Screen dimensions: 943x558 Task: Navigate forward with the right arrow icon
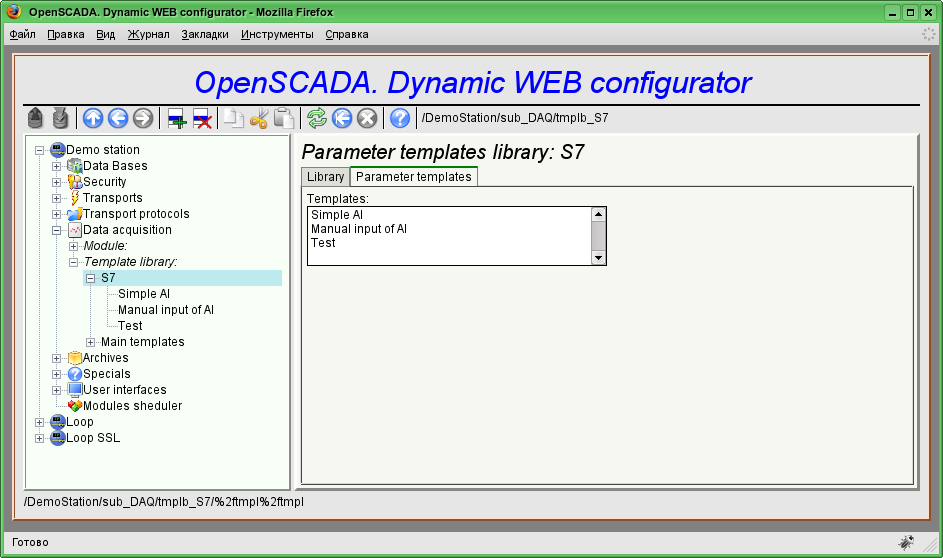[x=143, y=118]
